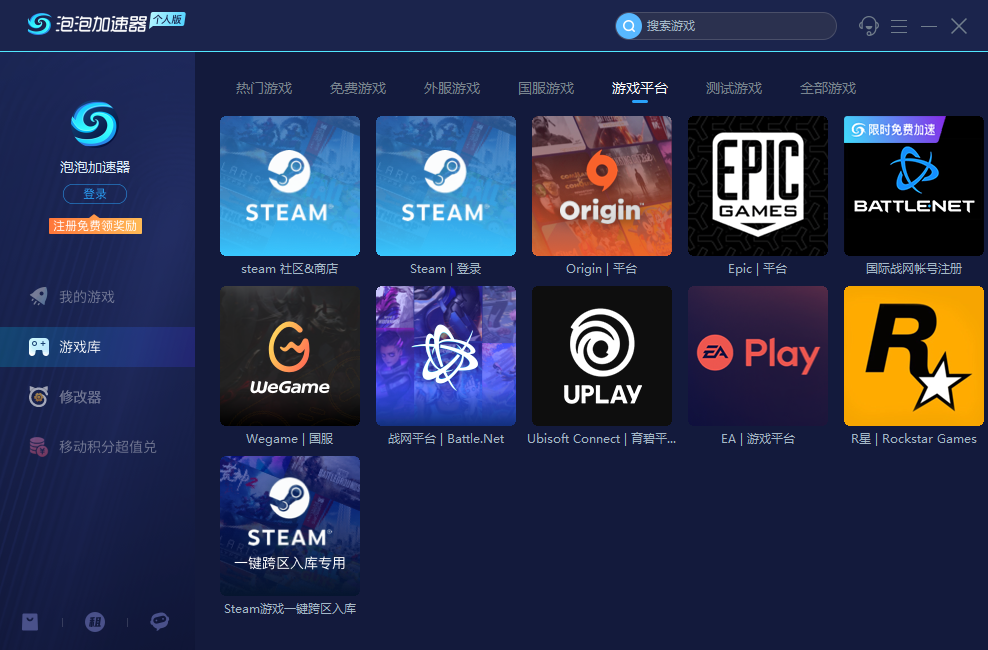
Task: Select the 游戏平台 tab
Action: tap(640, 88)
